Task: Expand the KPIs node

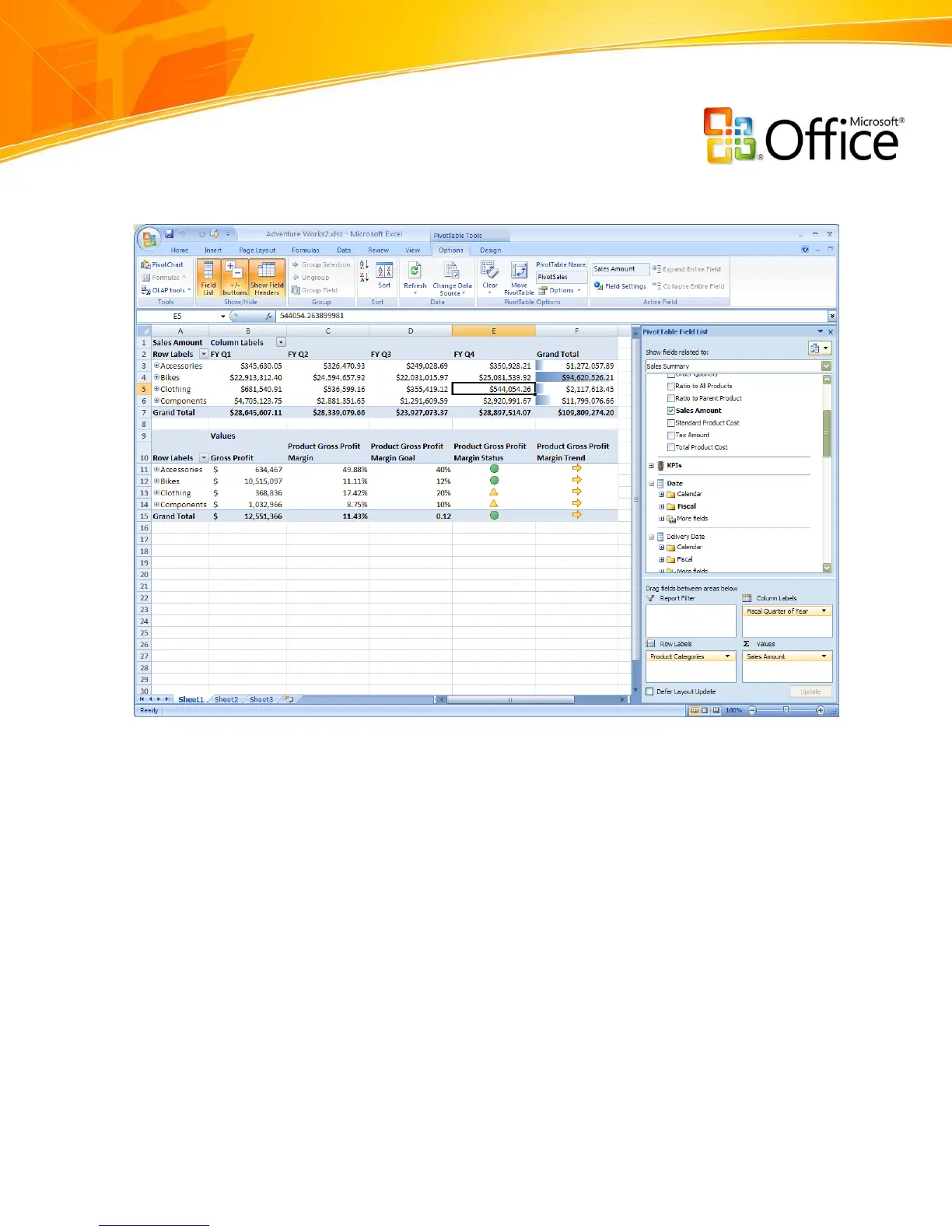Action: tap(651, 466)
